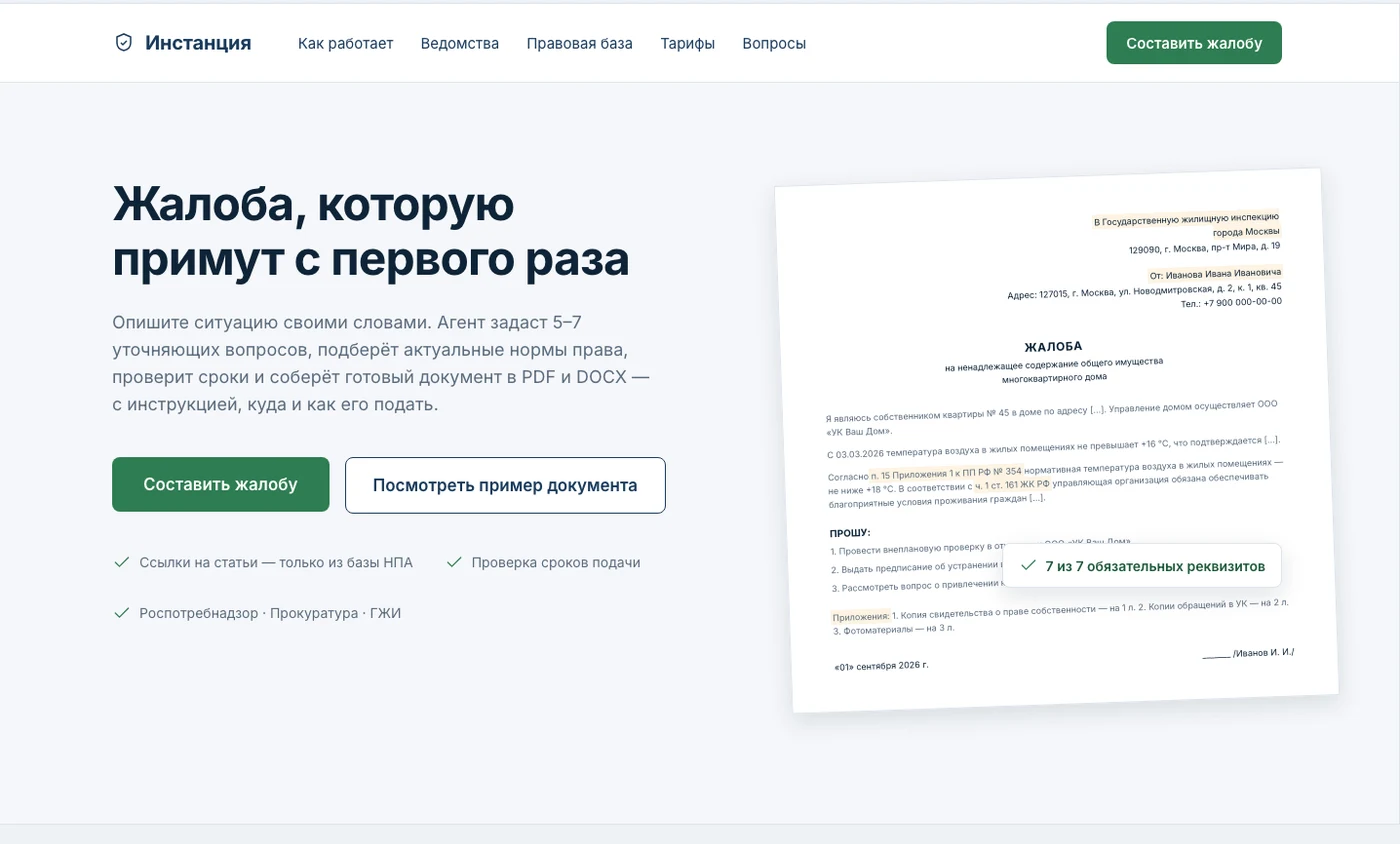Viewport: 1400px width, 844px height.
Task: Click the checkmark icon beside «Ссылки на статьи»
Action: 121,562
